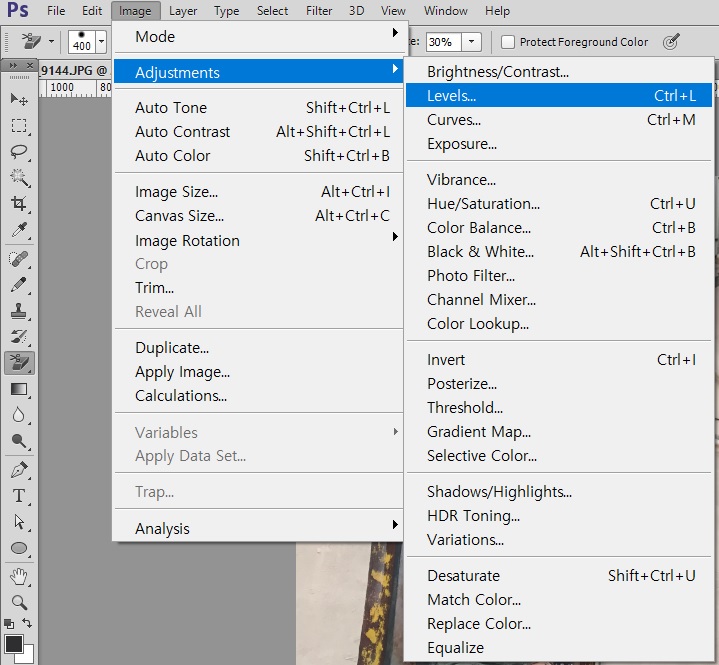Choose Desaturate from Adjustments

click(x=559, y=576)
